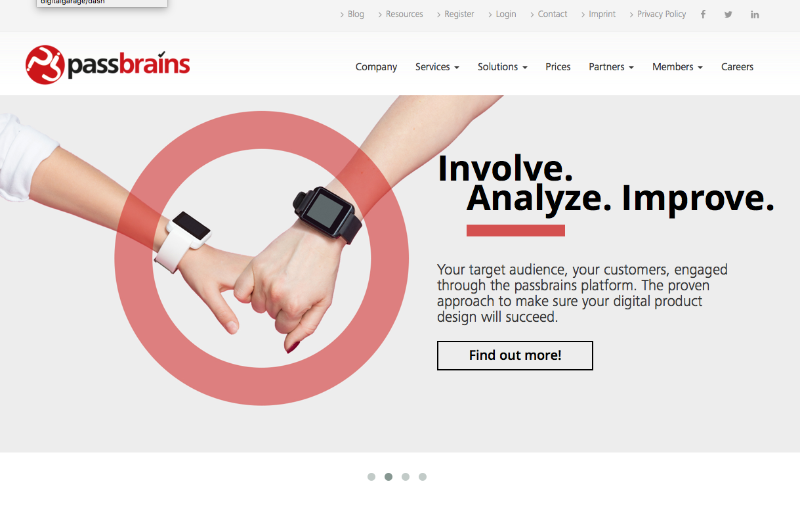This screenshot has width=800, height=509.
Task: Select the fourth carousel dot
Action: click(x=422, y=477)
